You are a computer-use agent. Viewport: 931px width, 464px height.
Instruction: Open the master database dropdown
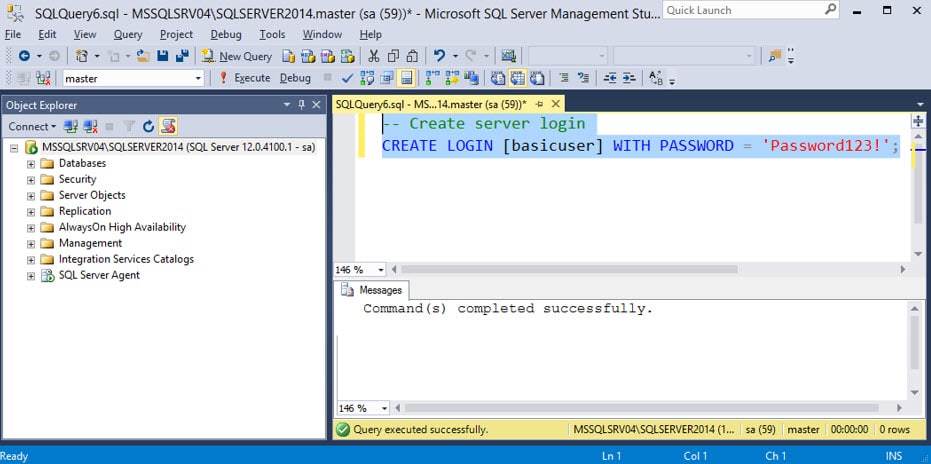[198, 78]
